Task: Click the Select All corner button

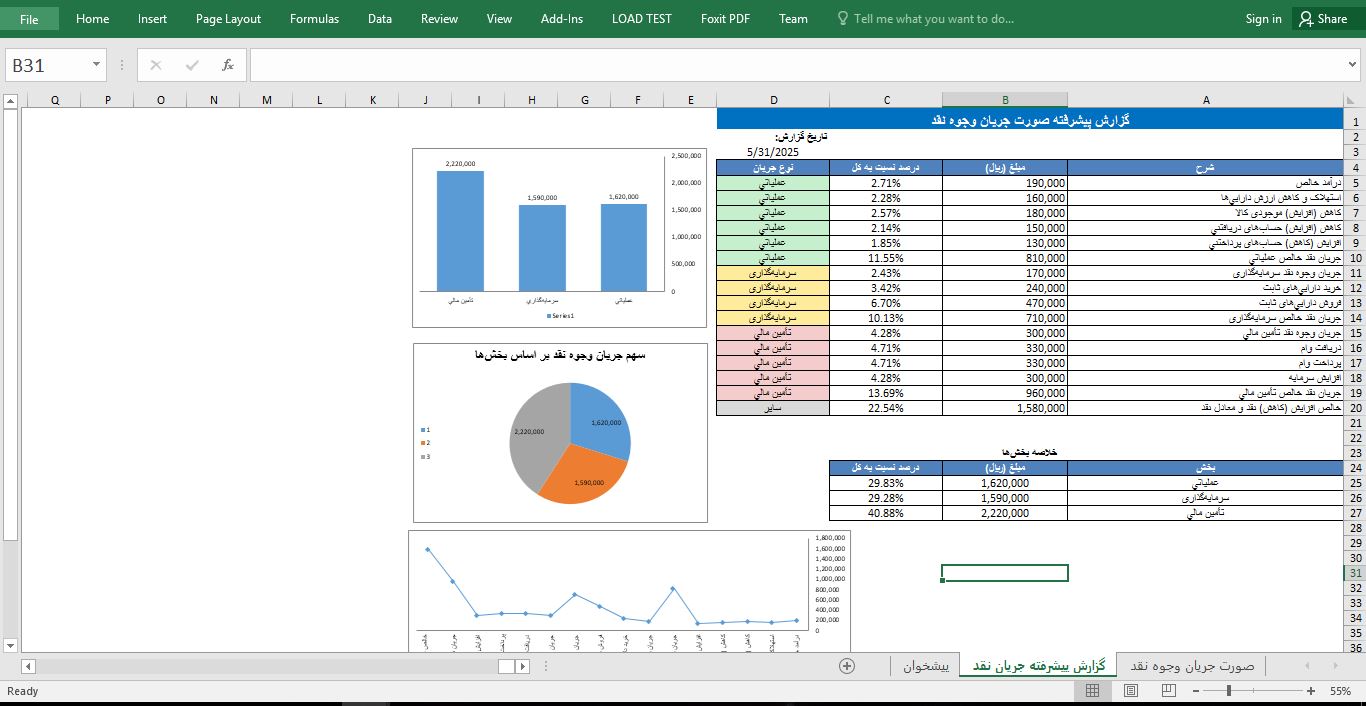Action: point(1354,100)
